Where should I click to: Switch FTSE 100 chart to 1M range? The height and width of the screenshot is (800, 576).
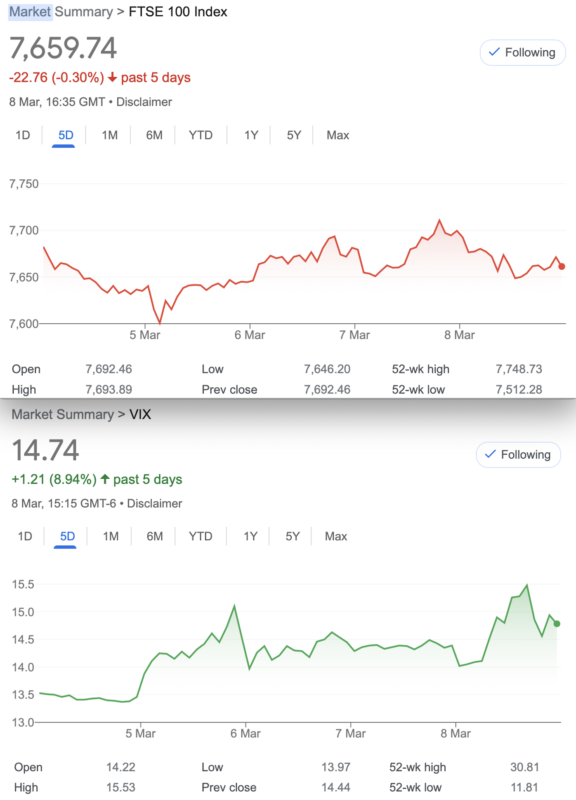(109, 135)
